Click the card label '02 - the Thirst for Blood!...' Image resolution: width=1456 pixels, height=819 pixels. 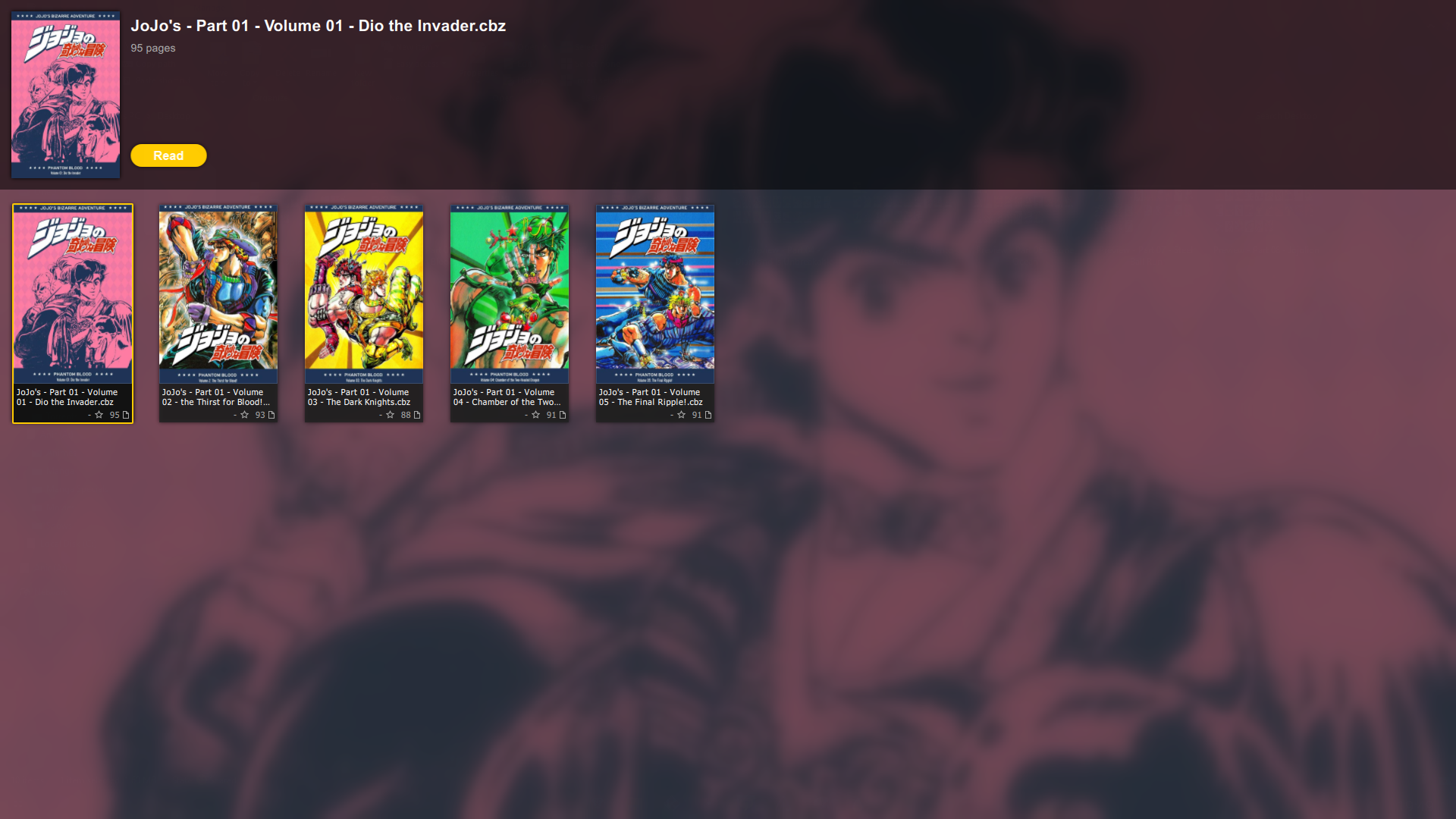216,402
